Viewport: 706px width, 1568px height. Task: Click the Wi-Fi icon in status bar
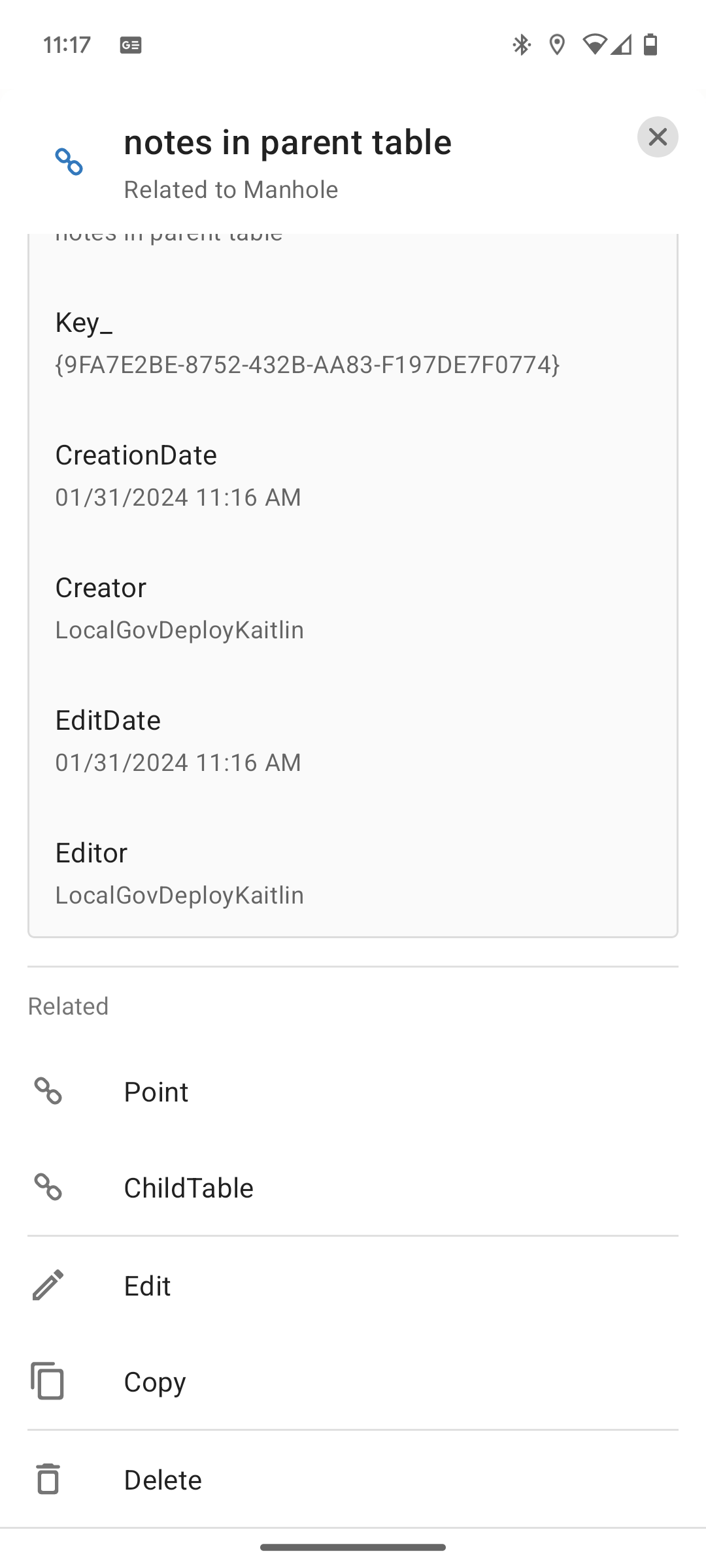(594, 44)
